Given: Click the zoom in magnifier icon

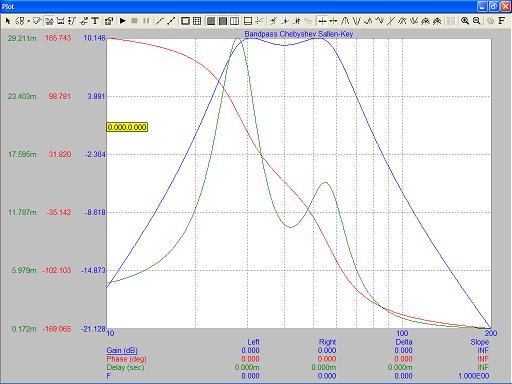Looking at the screenshot, I should pyautogui.click(x=465, y=21).
